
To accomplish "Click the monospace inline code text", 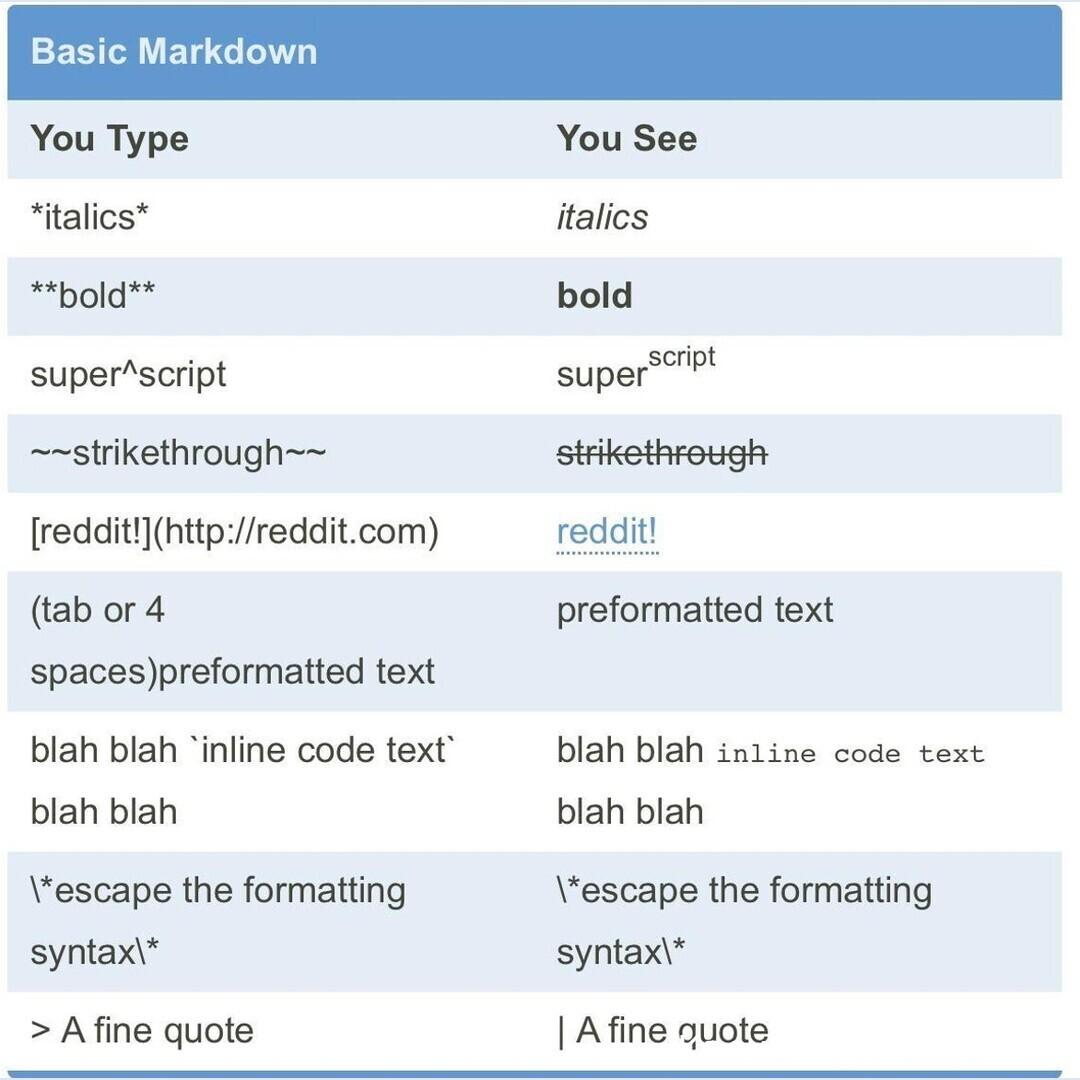I will pos(850,754).
